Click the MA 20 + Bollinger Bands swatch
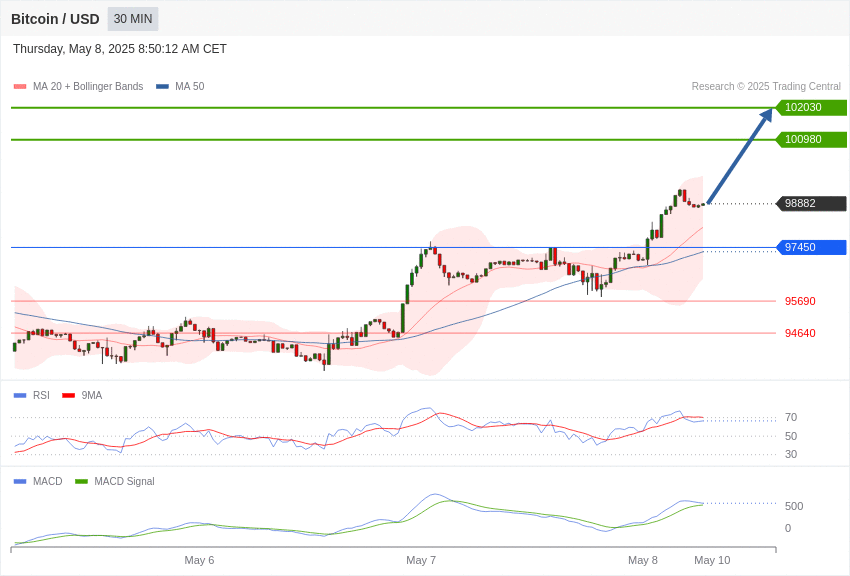 (20, 87)
